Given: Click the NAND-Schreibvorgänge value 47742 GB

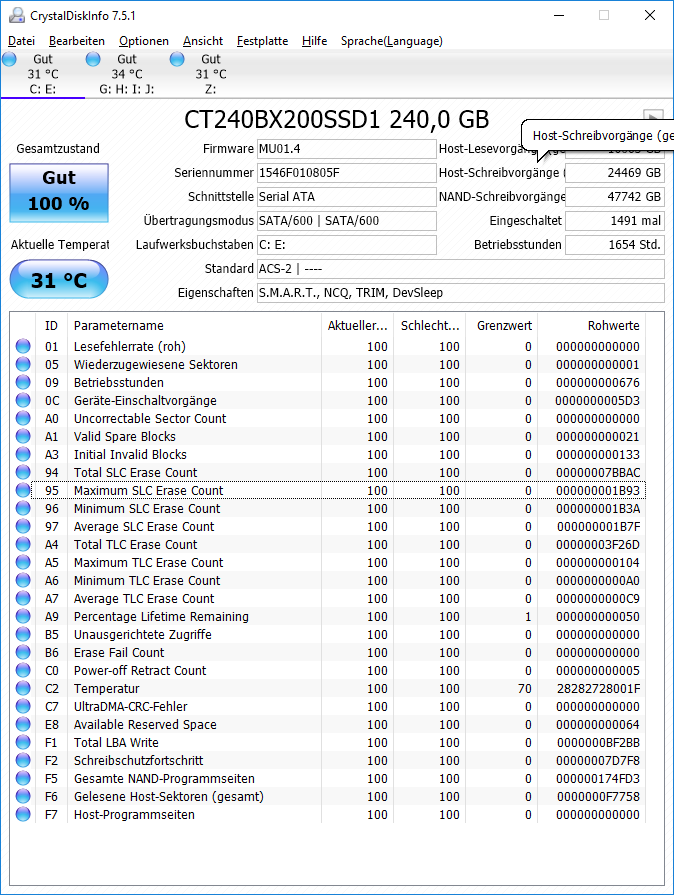Looking at the screenshot, I should 615,197.
